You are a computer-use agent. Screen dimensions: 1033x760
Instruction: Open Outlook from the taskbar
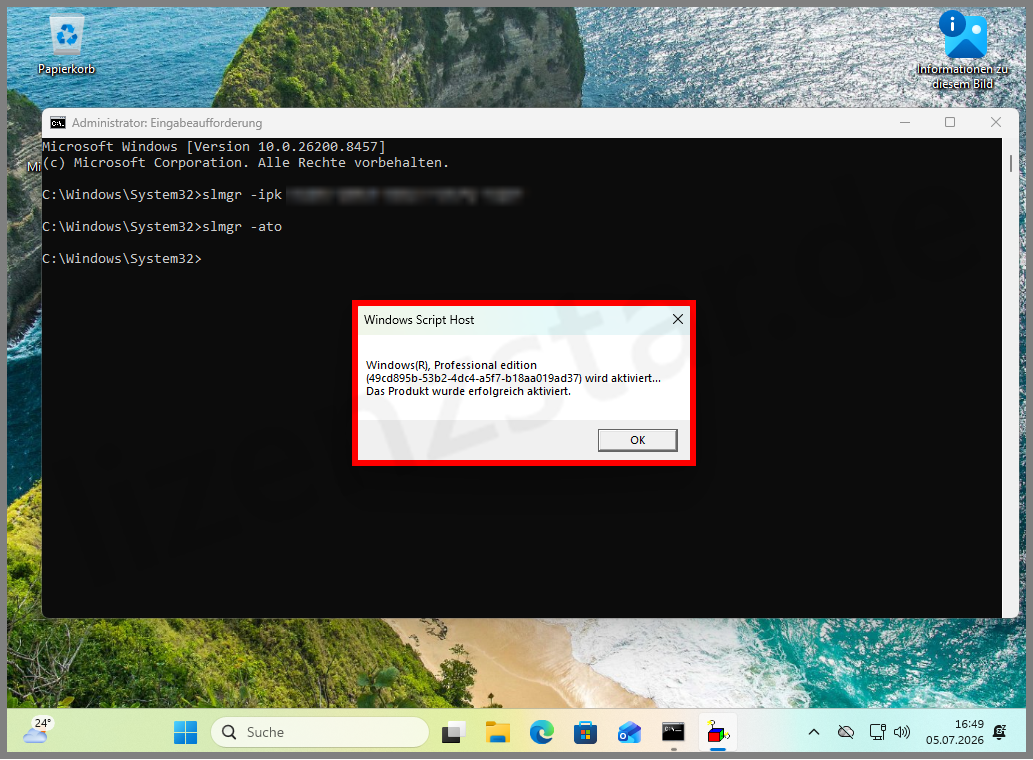(629, 732)
